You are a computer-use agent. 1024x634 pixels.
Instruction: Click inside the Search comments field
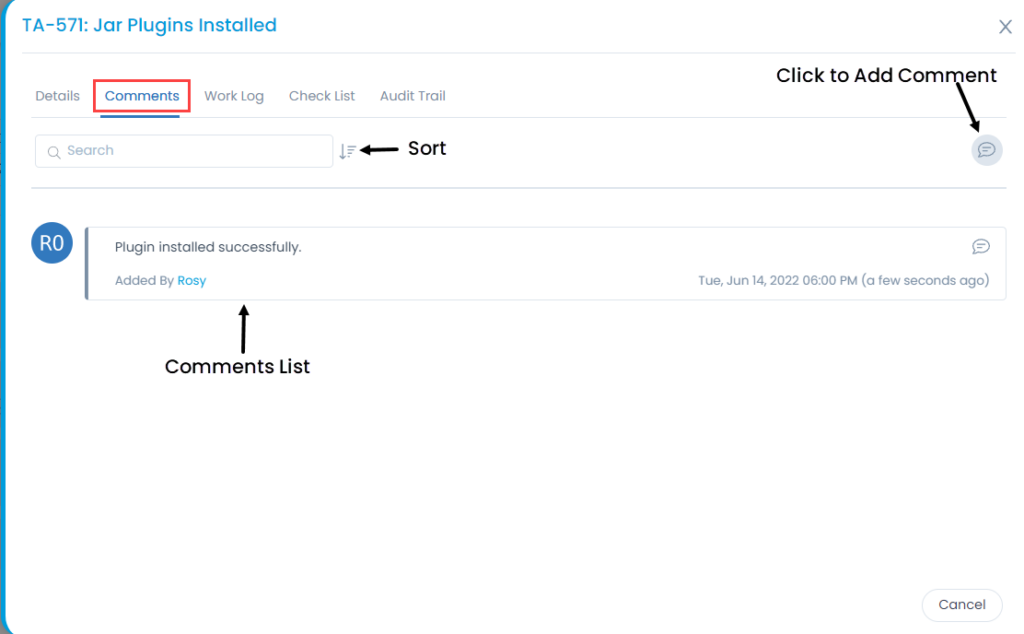pyautogui.click(x=184, y=150)
